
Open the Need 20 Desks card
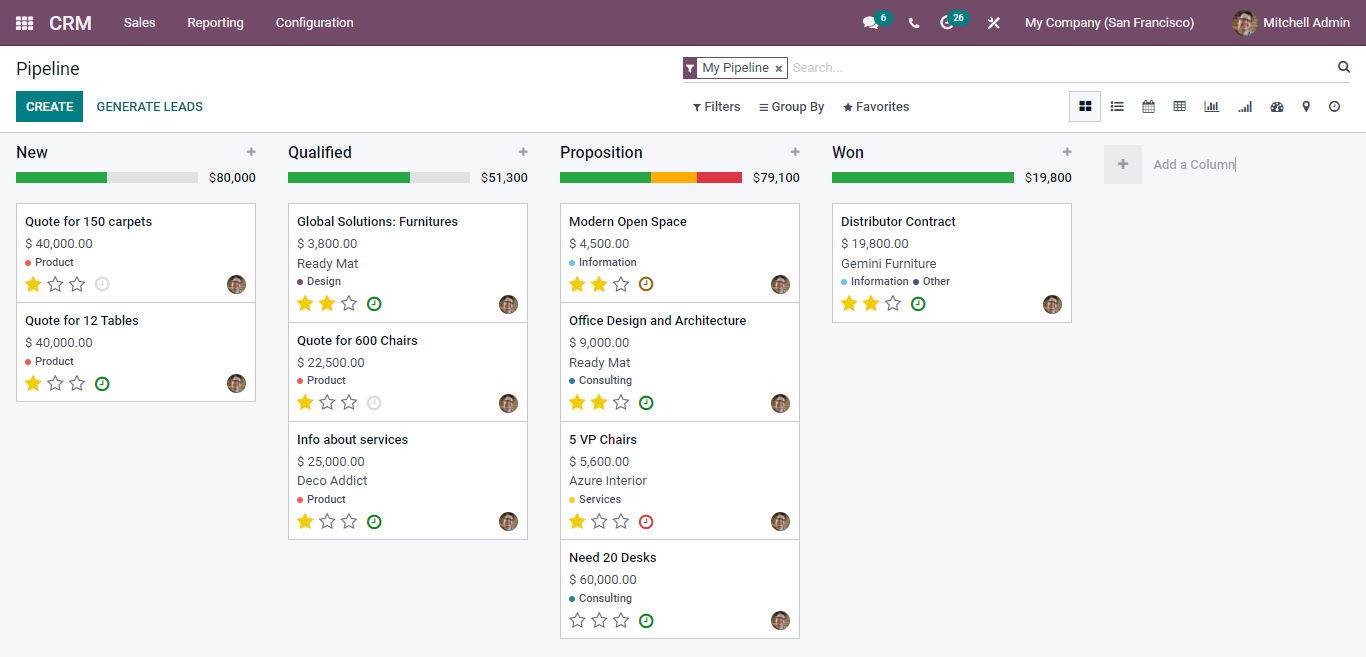(680, 589)
